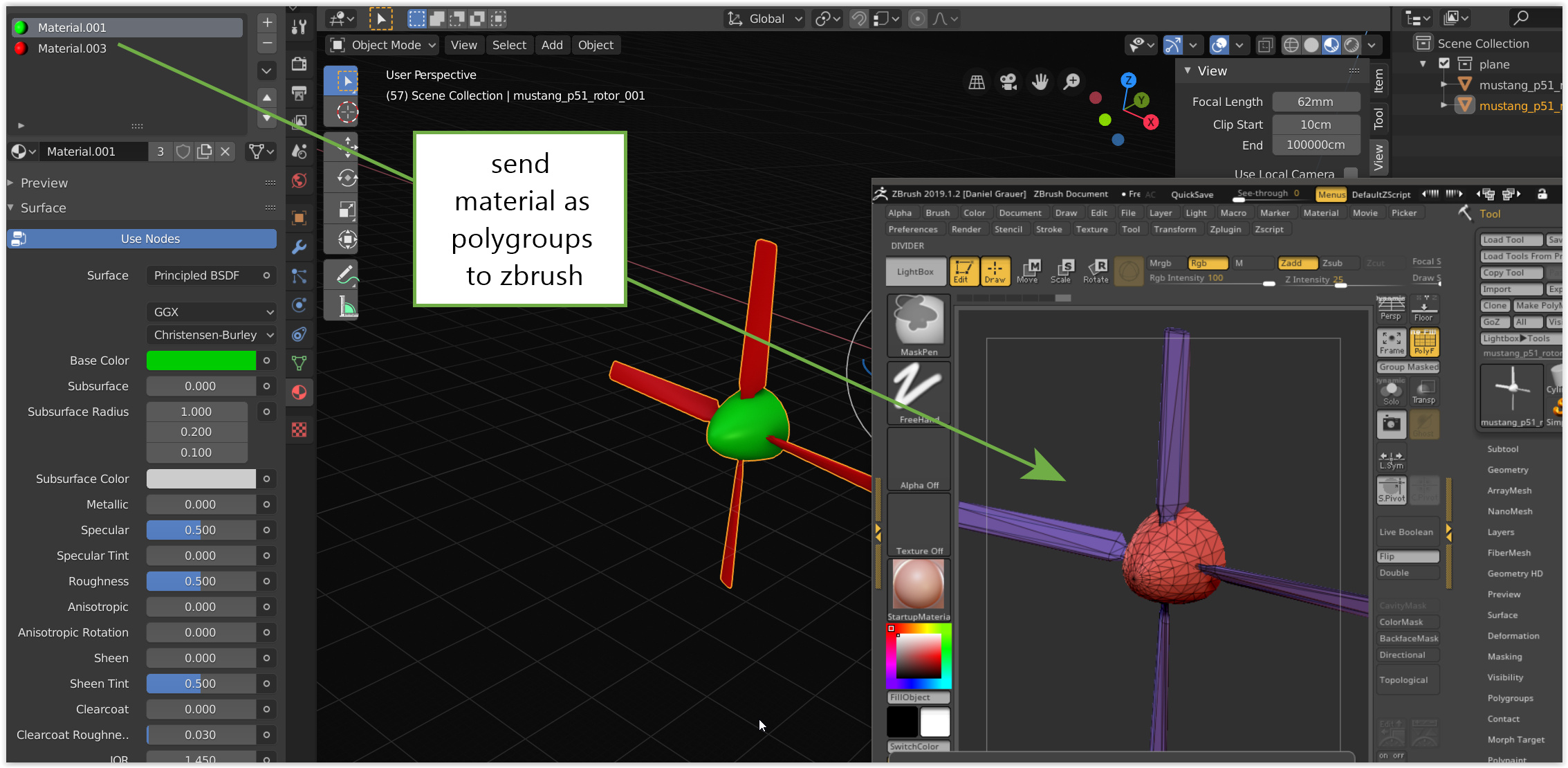
Task: Select the Draw button in ZBrush
Action: (x=995, y=271)
